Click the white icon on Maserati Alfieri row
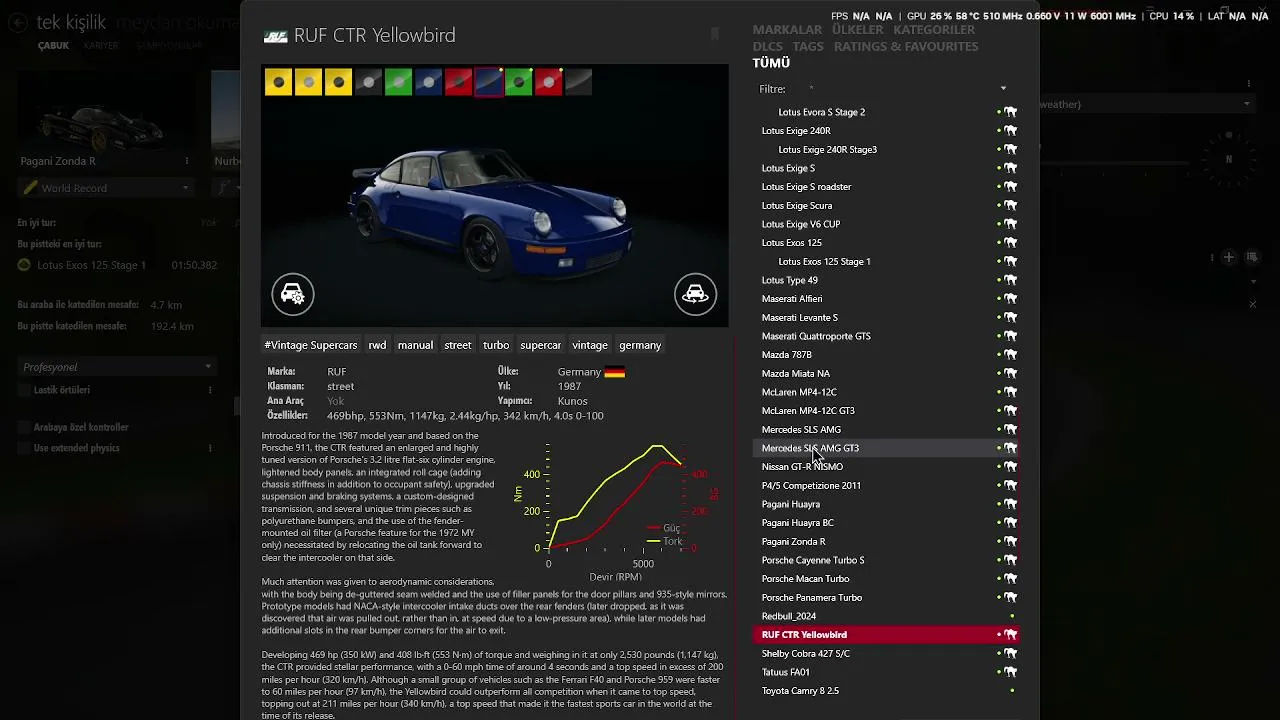This screenshot has width=1280, height=720. 1011,299
